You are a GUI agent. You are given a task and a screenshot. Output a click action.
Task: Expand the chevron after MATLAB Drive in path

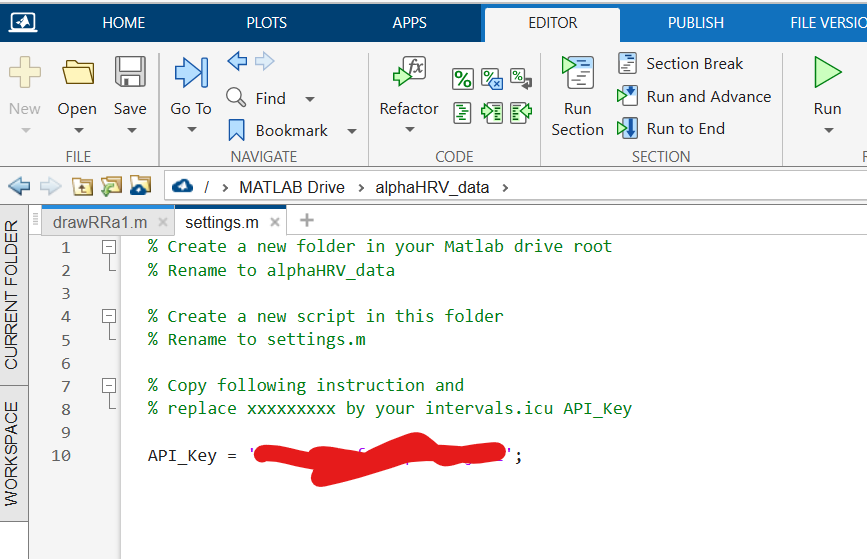(361, 188)
